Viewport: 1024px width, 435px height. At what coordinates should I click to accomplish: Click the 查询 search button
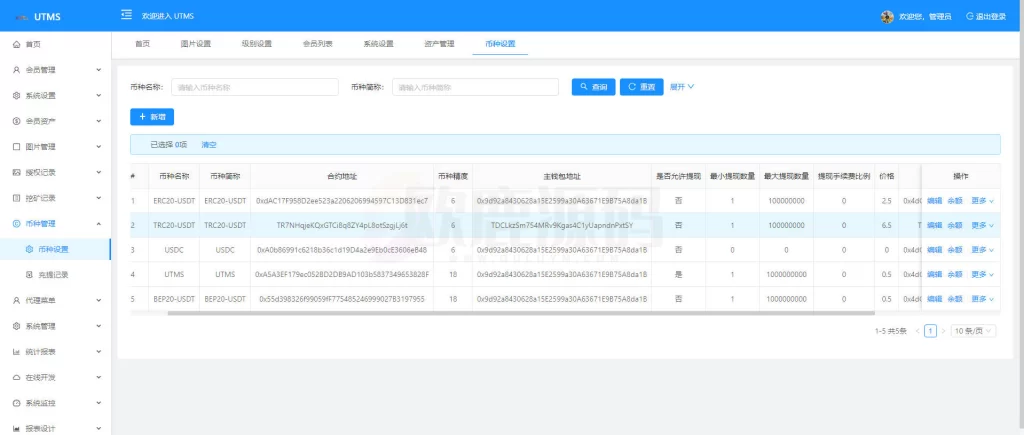(x=594, y=87)
